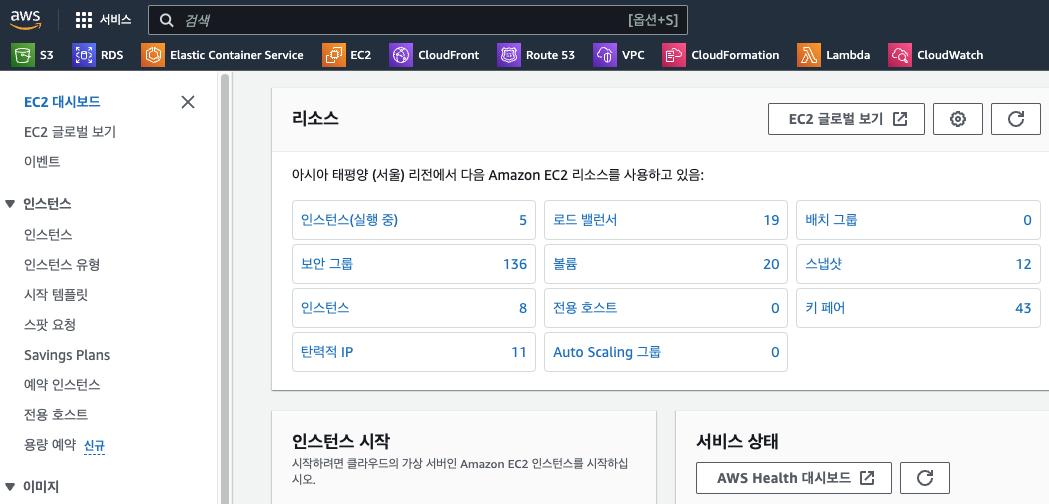Open the AWS Health 대시보드 button

pos(794,478)
